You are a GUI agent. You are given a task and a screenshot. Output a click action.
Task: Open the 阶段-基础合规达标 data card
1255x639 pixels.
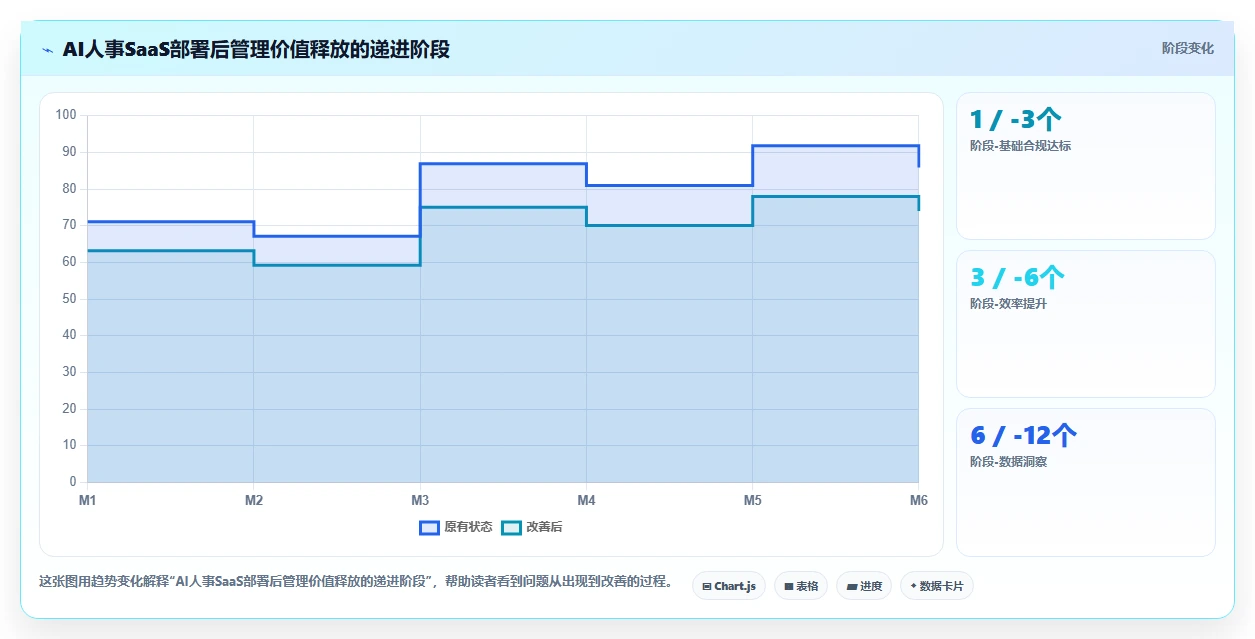pos(1086,166)
